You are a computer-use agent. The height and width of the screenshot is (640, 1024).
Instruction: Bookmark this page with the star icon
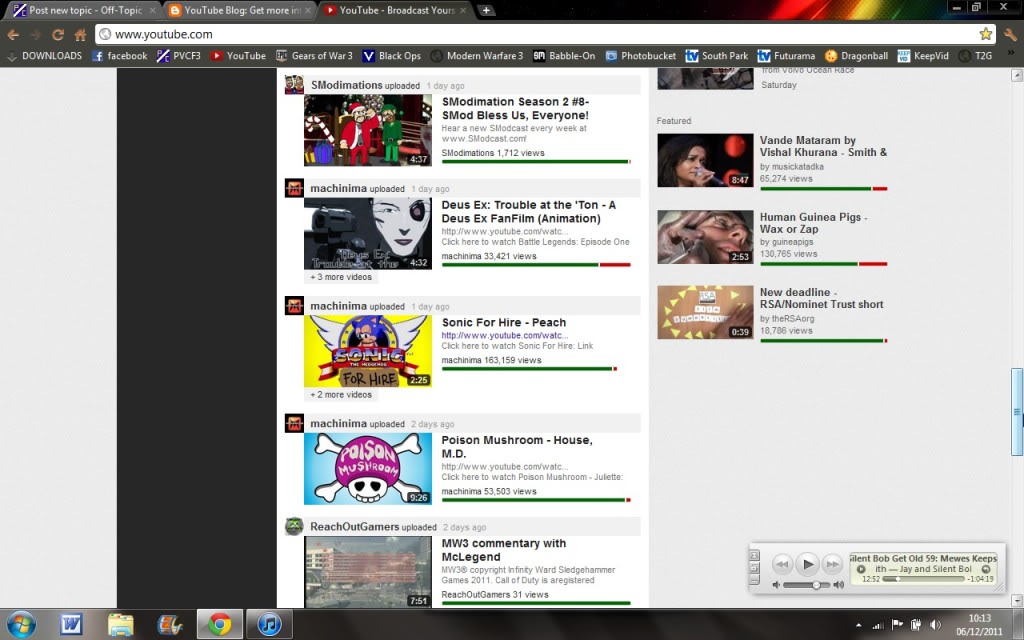coord(985,34)
